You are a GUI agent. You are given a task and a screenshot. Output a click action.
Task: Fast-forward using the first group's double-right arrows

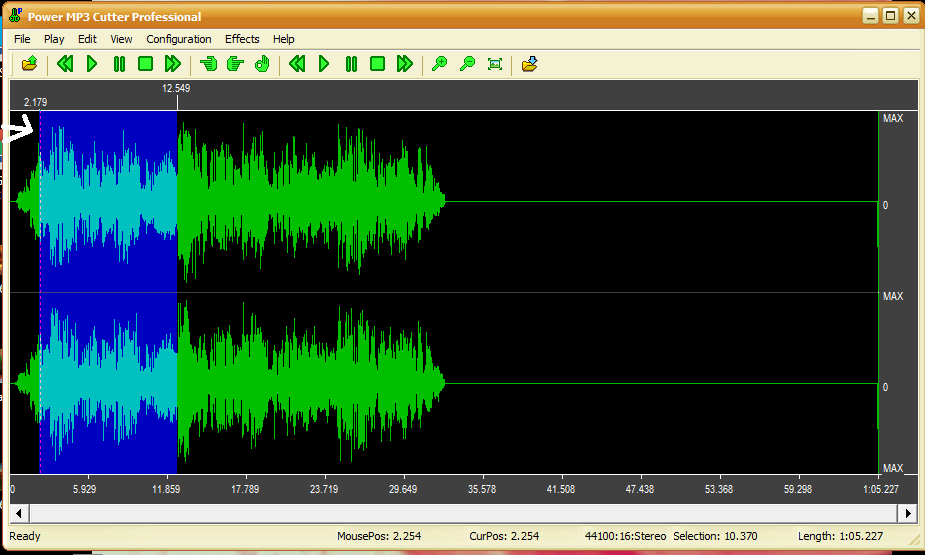point(172,64)
